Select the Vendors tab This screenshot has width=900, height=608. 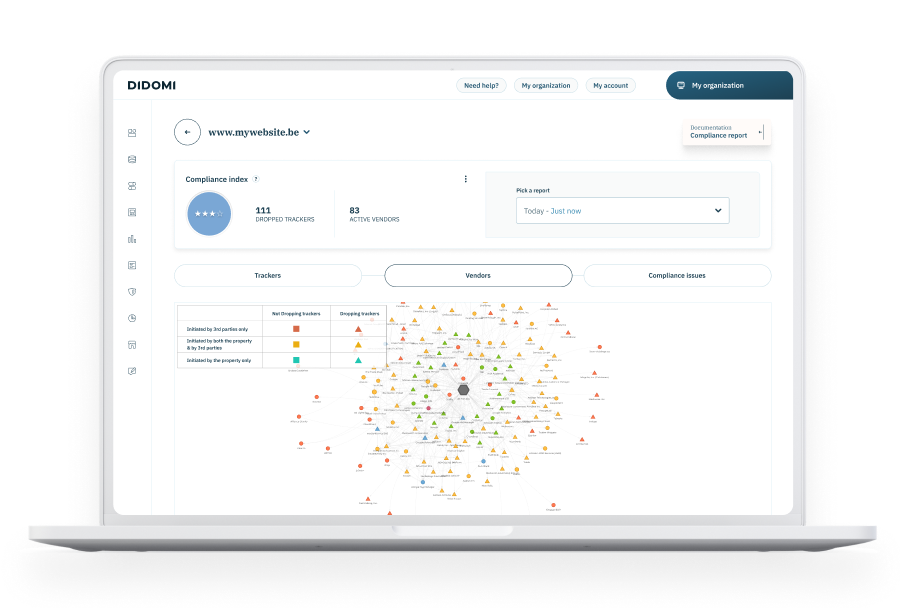(478, 275)
